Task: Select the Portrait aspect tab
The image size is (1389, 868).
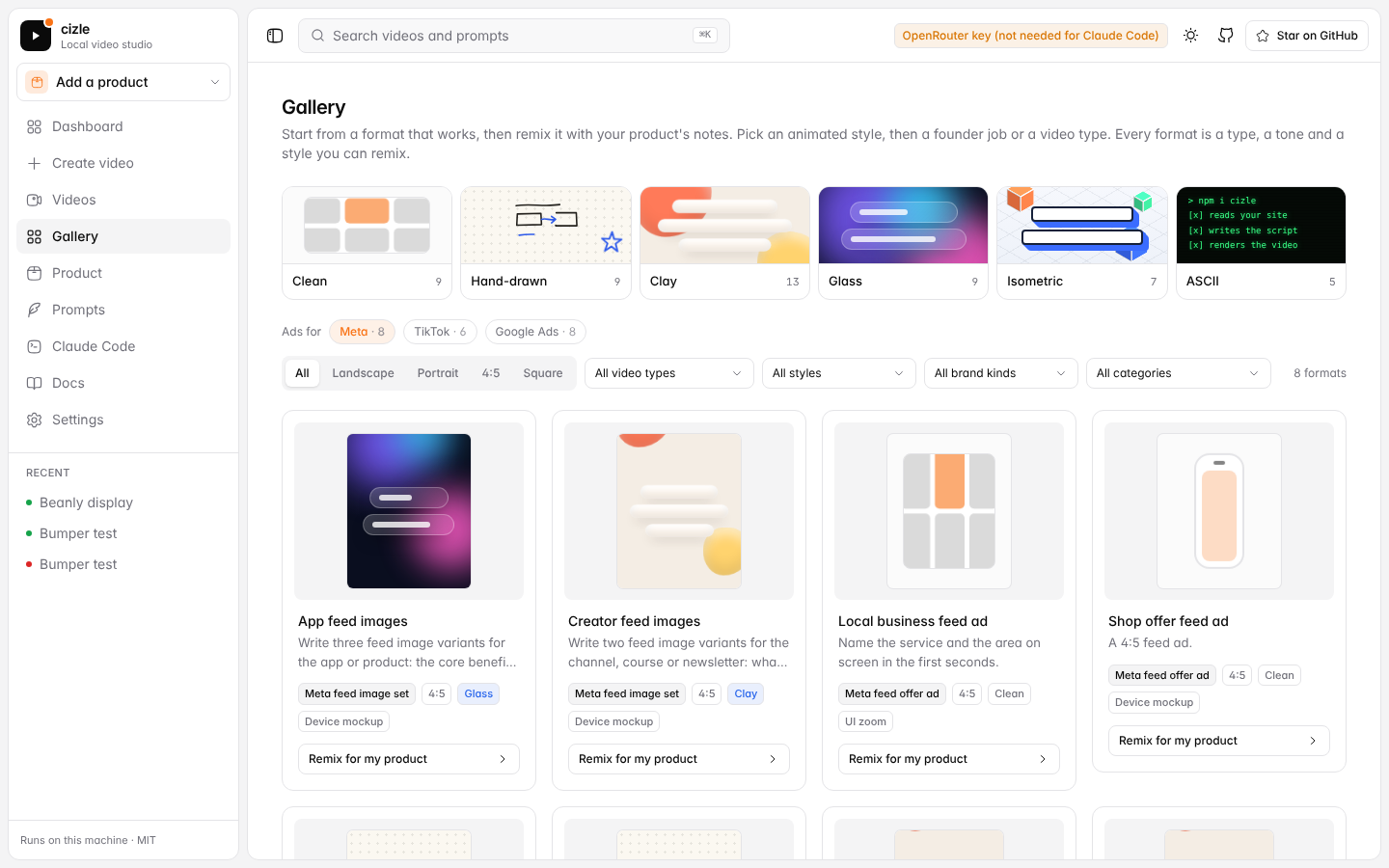Action: tap(438, 373)
